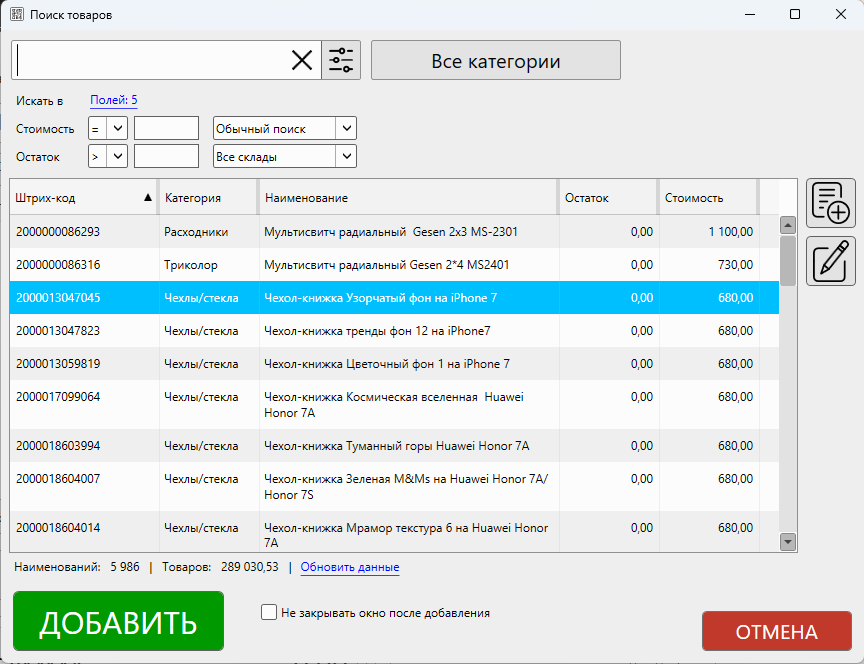Sort by the Наименование column header

point(407,198)
